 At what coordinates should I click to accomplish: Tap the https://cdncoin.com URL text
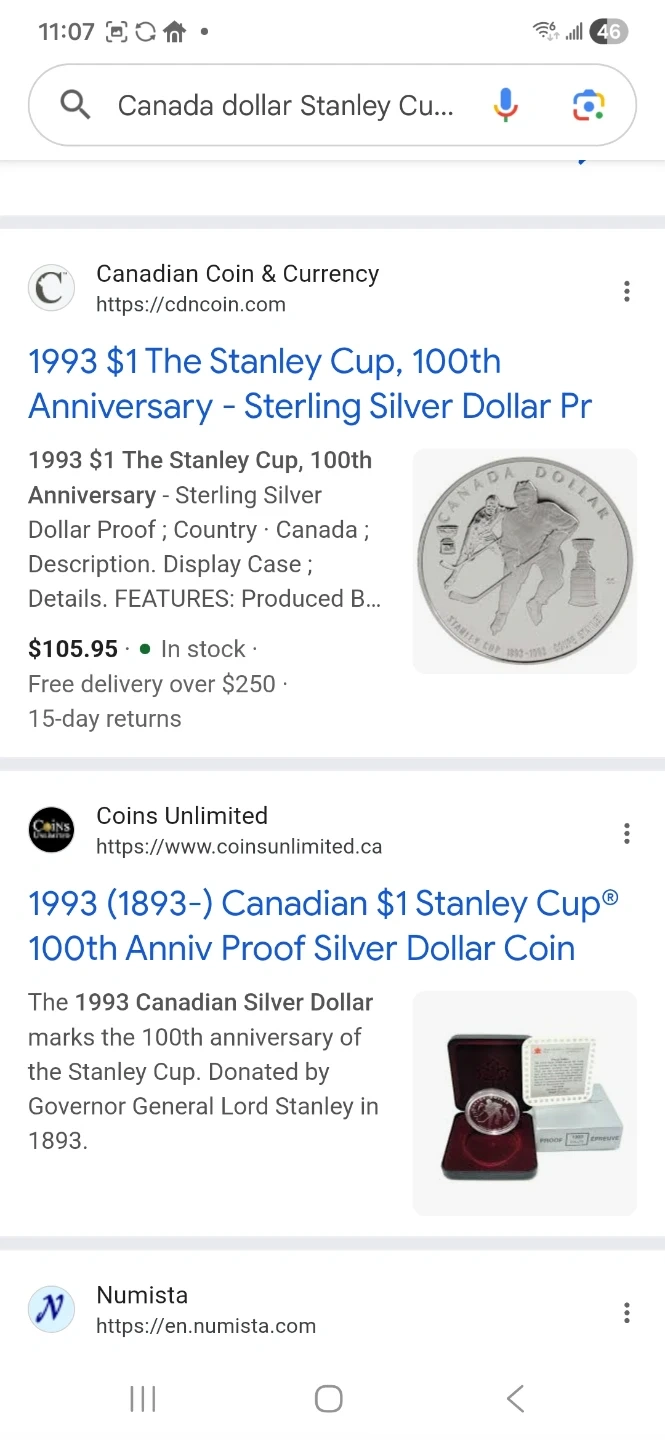pyautogui.click(x=191, y=305)
